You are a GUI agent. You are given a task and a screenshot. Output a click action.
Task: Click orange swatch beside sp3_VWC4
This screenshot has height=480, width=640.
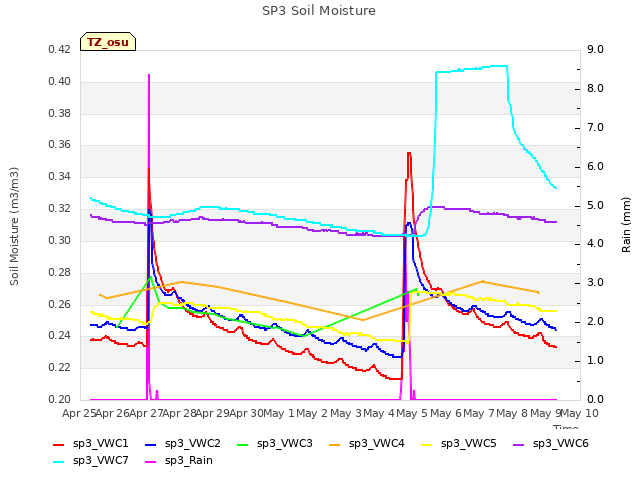pyautogui.click(x=335, y=445)
